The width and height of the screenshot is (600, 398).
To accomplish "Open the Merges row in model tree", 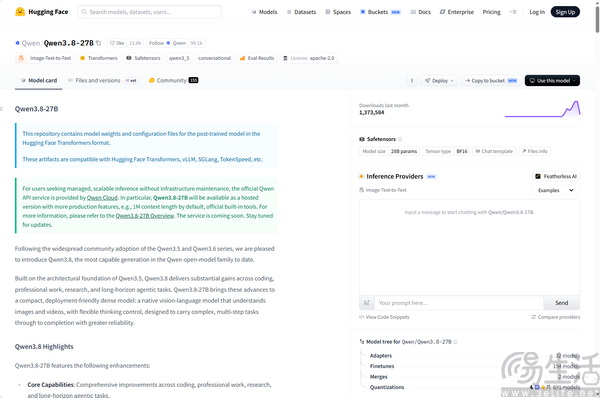I will point(474,377).
